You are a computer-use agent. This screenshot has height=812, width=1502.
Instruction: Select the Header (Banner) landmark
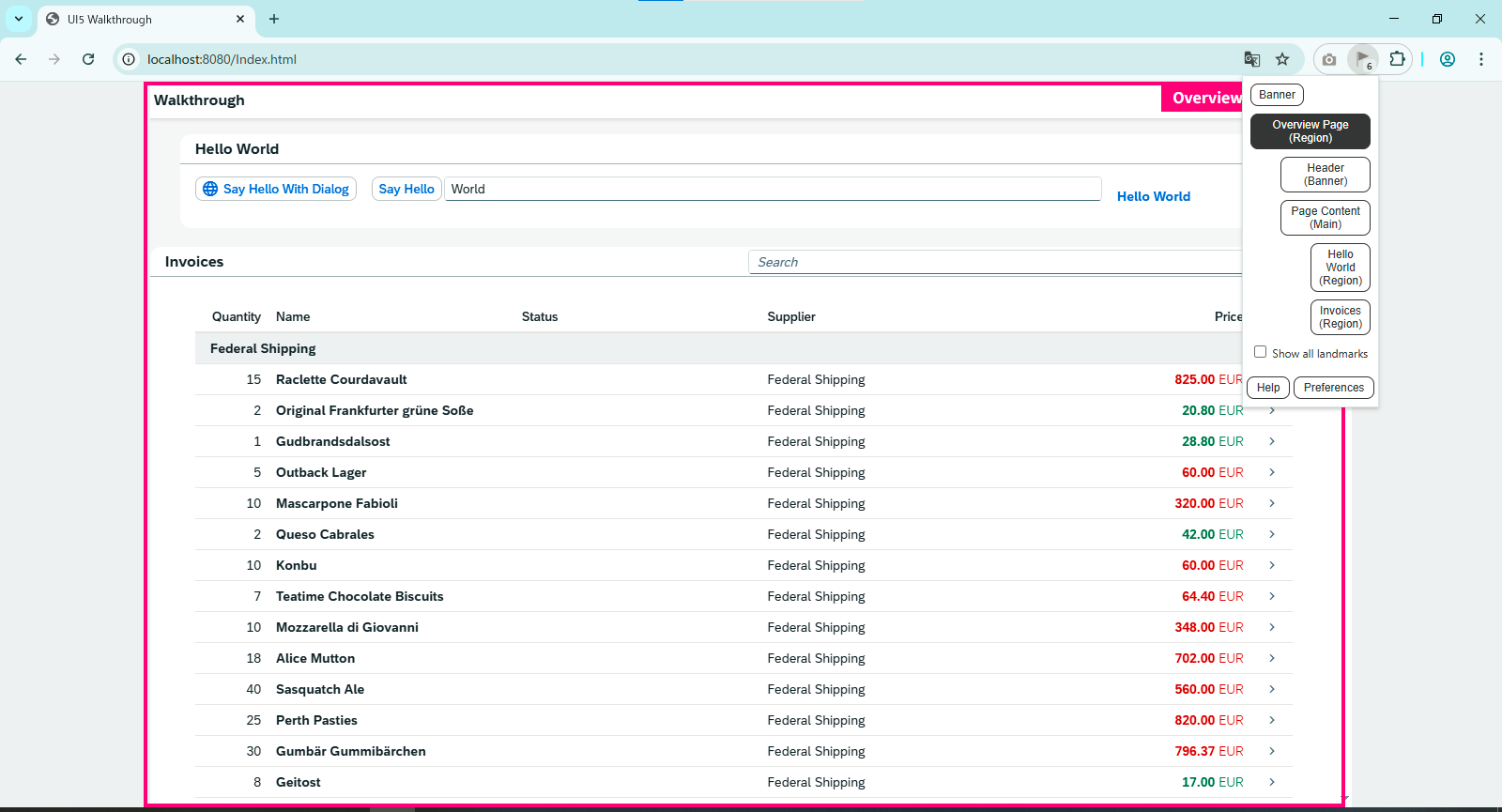click(x=1326, y=175)
